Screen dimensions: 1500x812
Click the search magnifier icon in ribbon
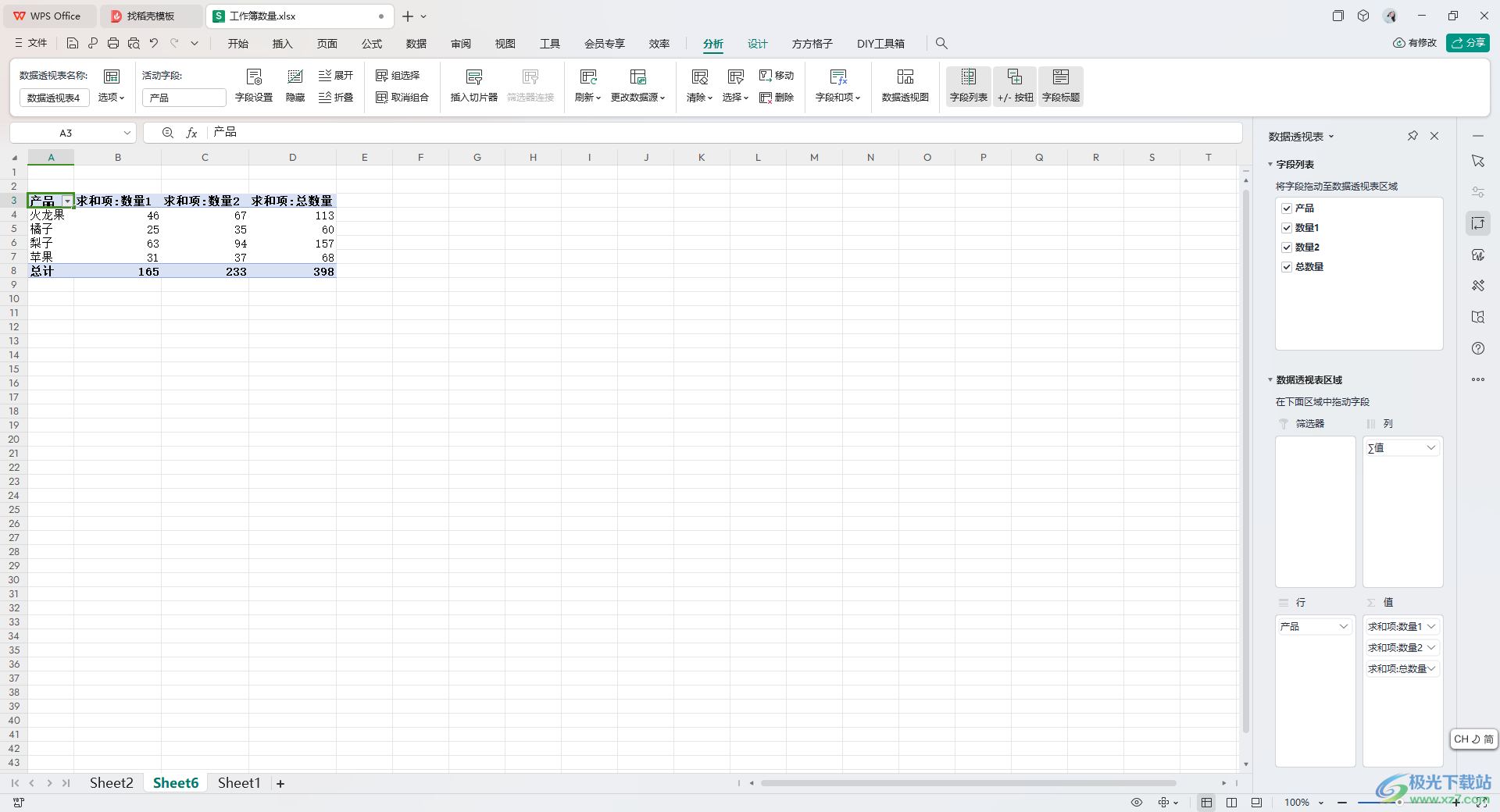941,44
